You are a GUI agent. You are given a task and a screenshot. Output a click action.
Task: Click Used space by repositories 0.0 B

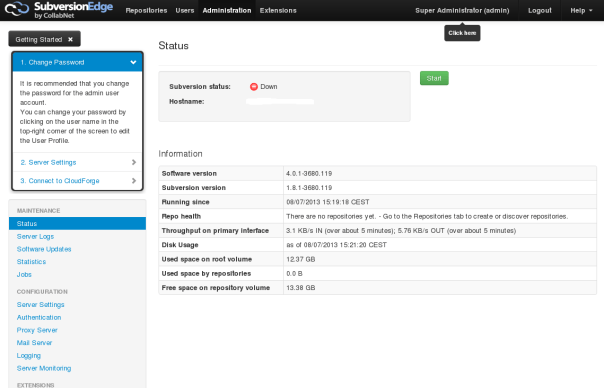294,274
